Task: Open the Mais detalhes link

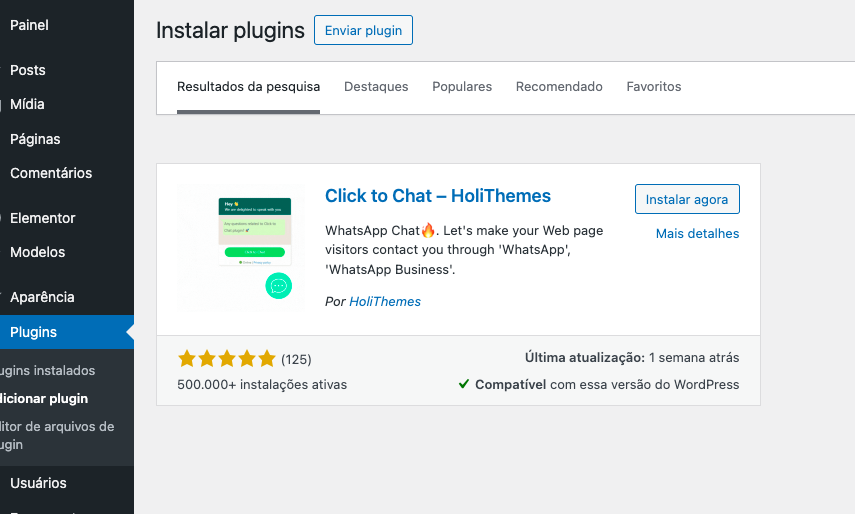Action: (x=697, y=233)
